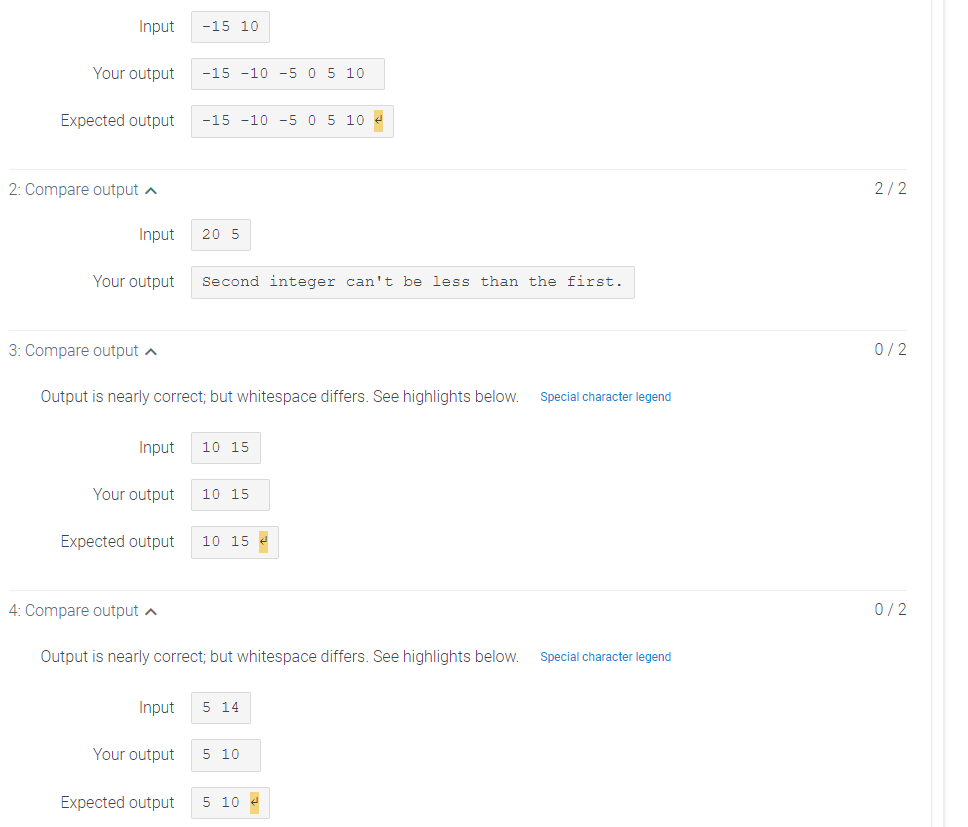Viewport: 968px width, 827px height.
Task: Click your output '-15 -10 -5 0 5 10'
Action: (288, 74)
